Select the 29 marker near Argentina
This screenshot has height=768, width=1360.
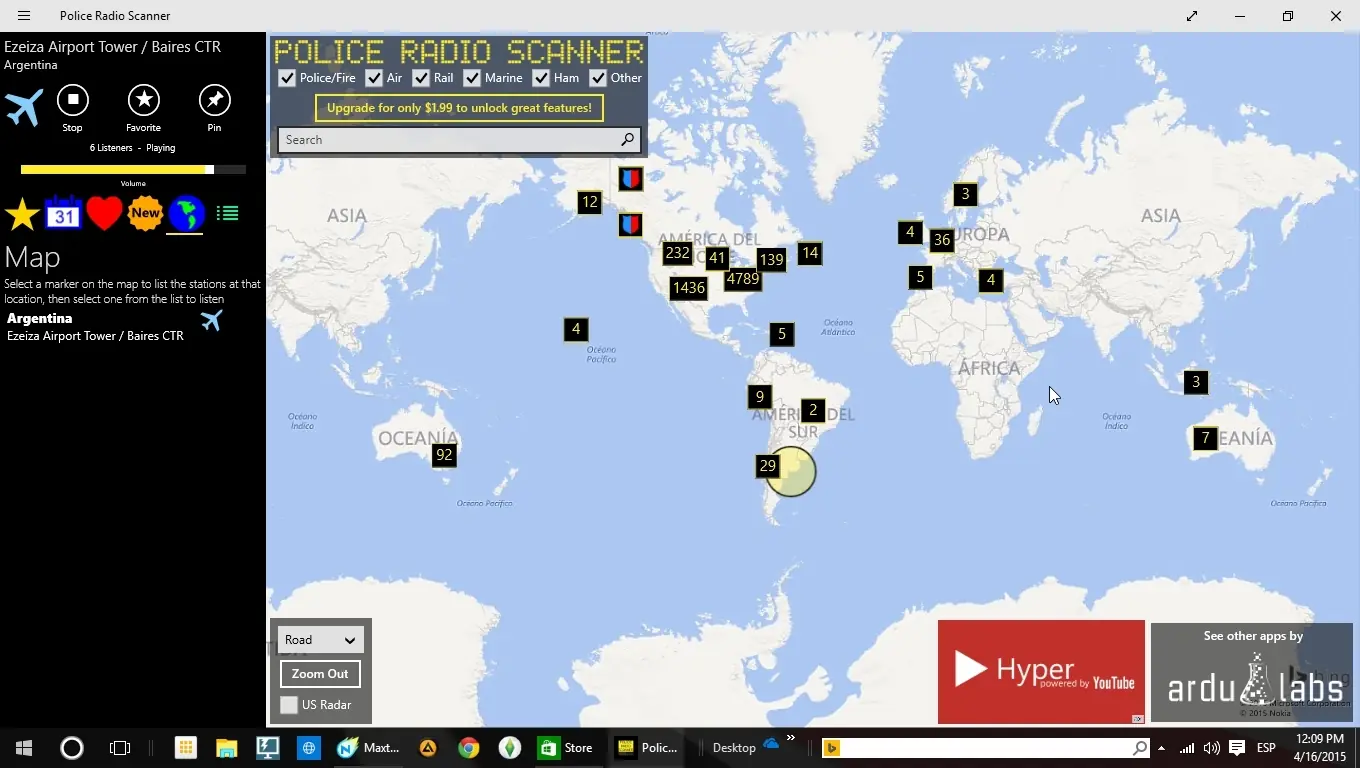coord(767,466)
